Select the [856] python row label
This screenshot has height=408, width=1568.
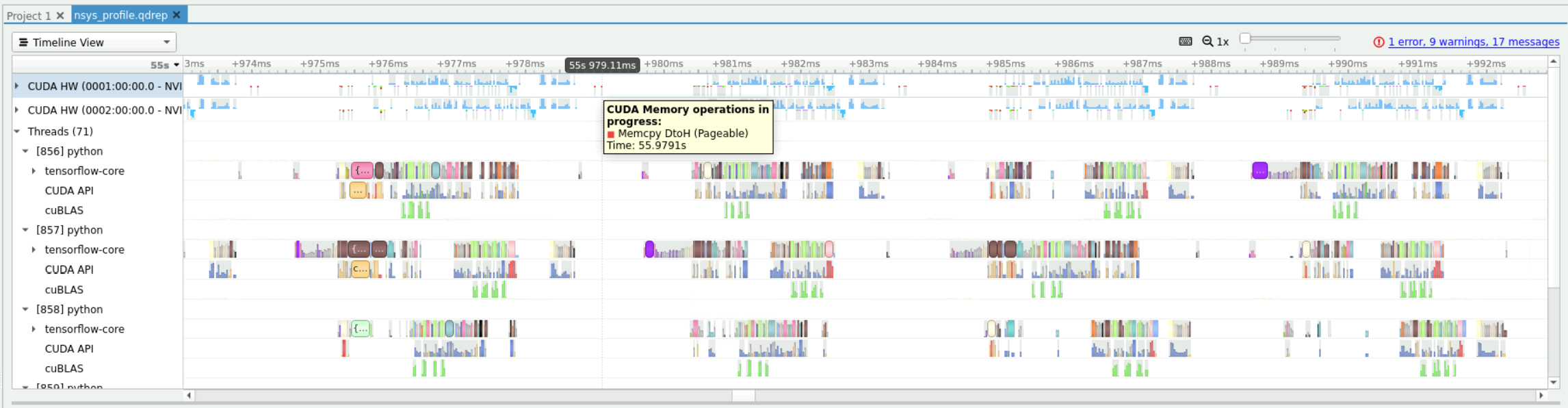pyautogui.click(x=70, y=151)
